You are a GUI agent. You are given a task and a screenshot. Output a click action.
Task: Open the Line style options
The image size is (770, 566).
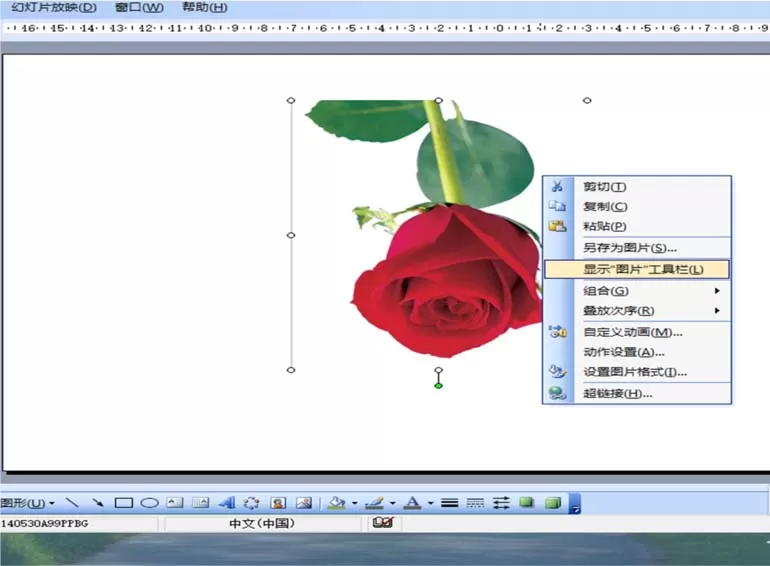pos(449,503)
